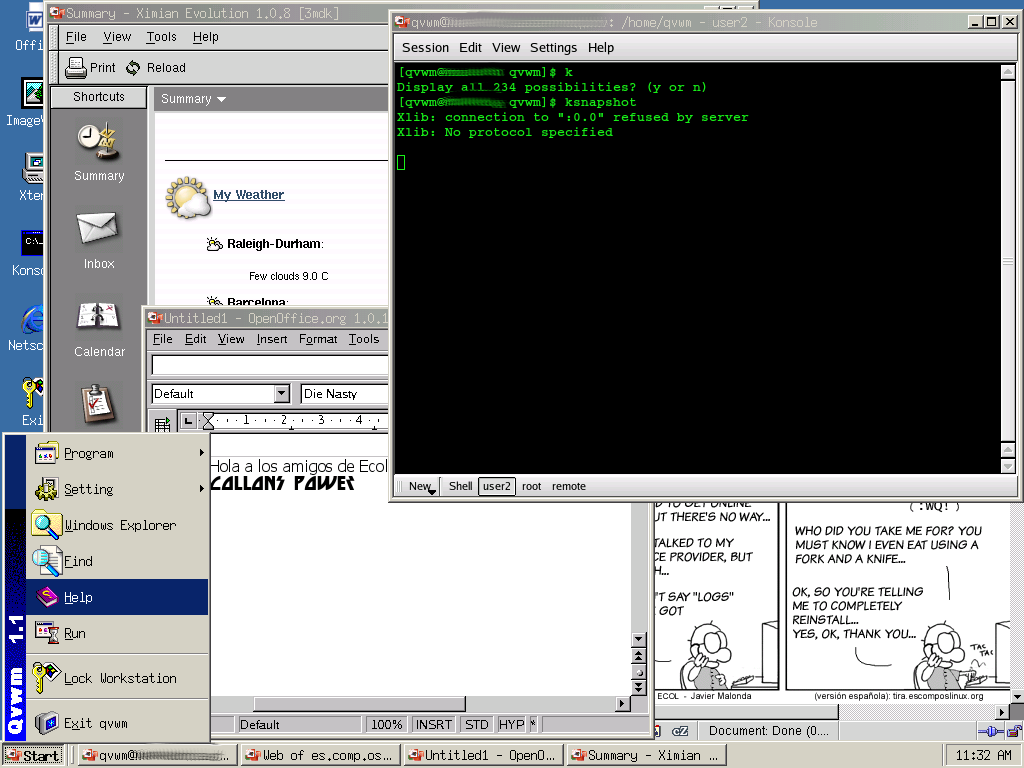Open the Tasks clipboard shortcut in Evolution
Viewport: 1024px width, 768px height.
point(98,403)
